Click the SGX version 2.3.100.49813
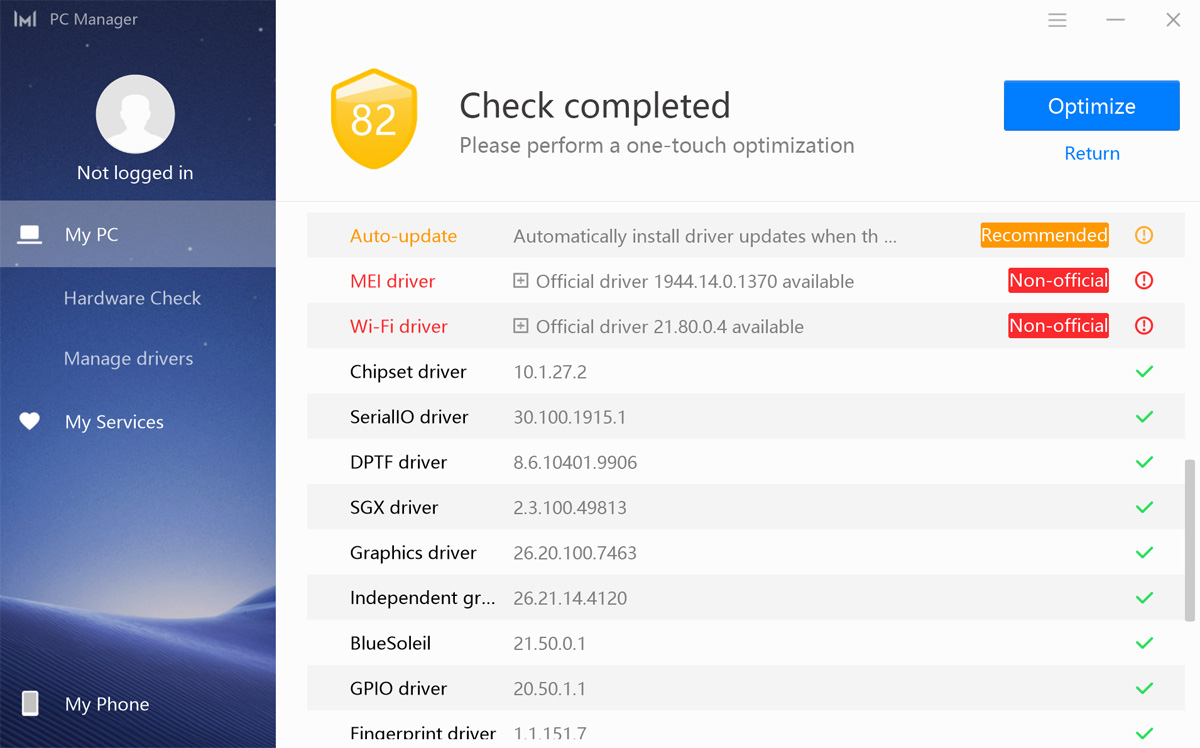 pos(570,507)
